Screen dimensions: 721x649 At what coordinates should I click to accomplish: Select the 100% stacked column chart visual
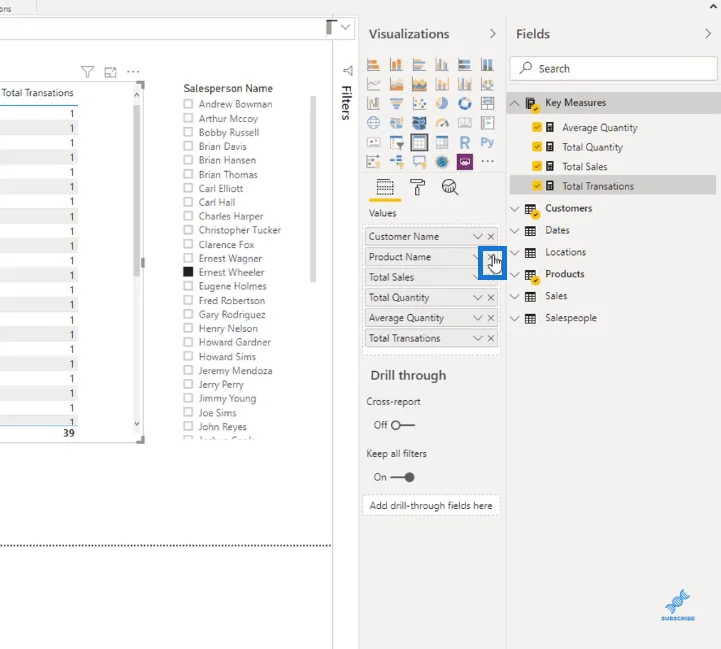click(487, 65)
